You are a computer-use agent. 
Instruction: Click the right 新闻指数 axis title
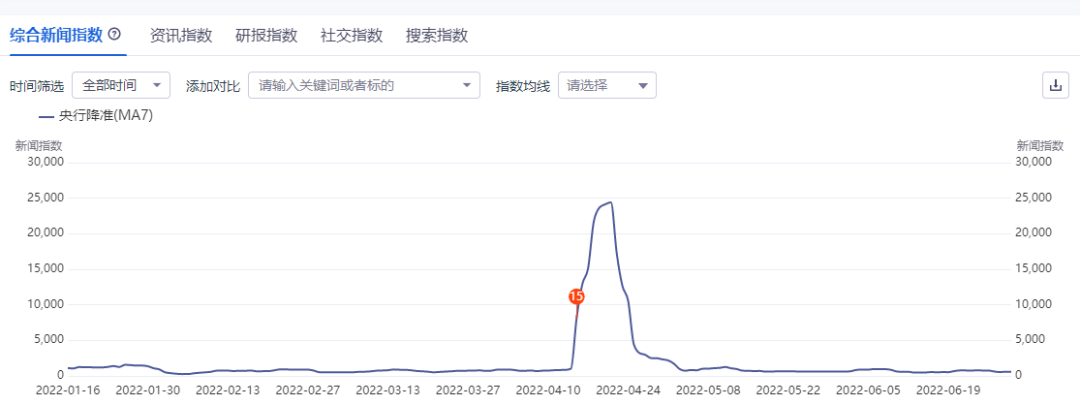(1040, 145)
